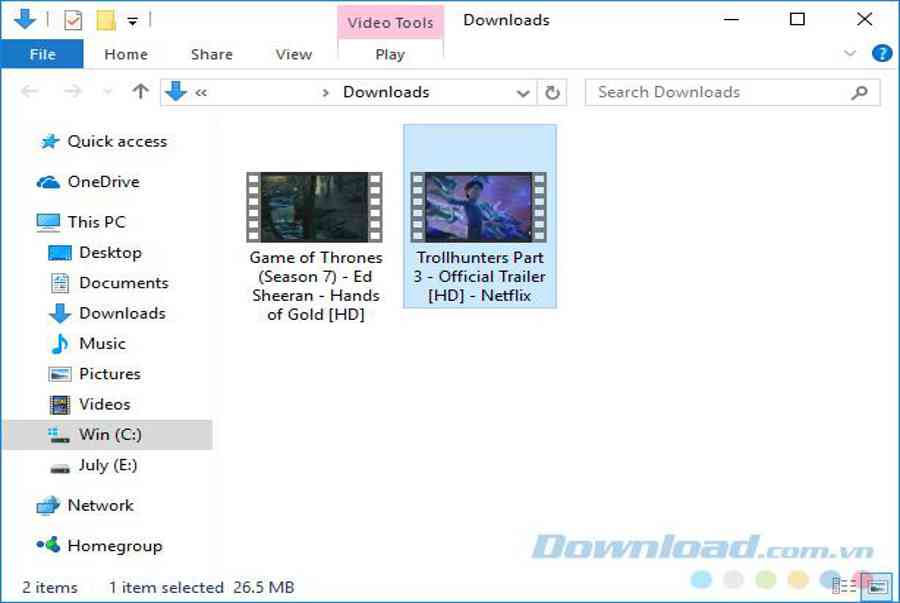This screenshot has height=603, width=900.
Task: Refresh the Downloads folder
Action: click(552, 93)
